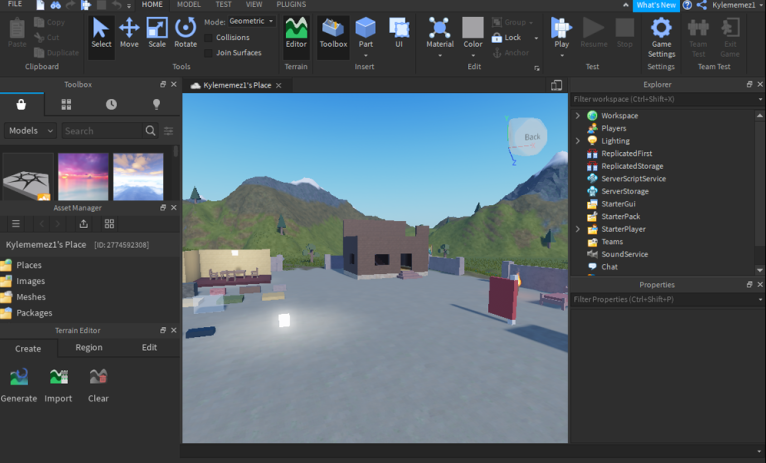
Task: Select ServerScriptService in Explorer
Action: click(633, 179)
